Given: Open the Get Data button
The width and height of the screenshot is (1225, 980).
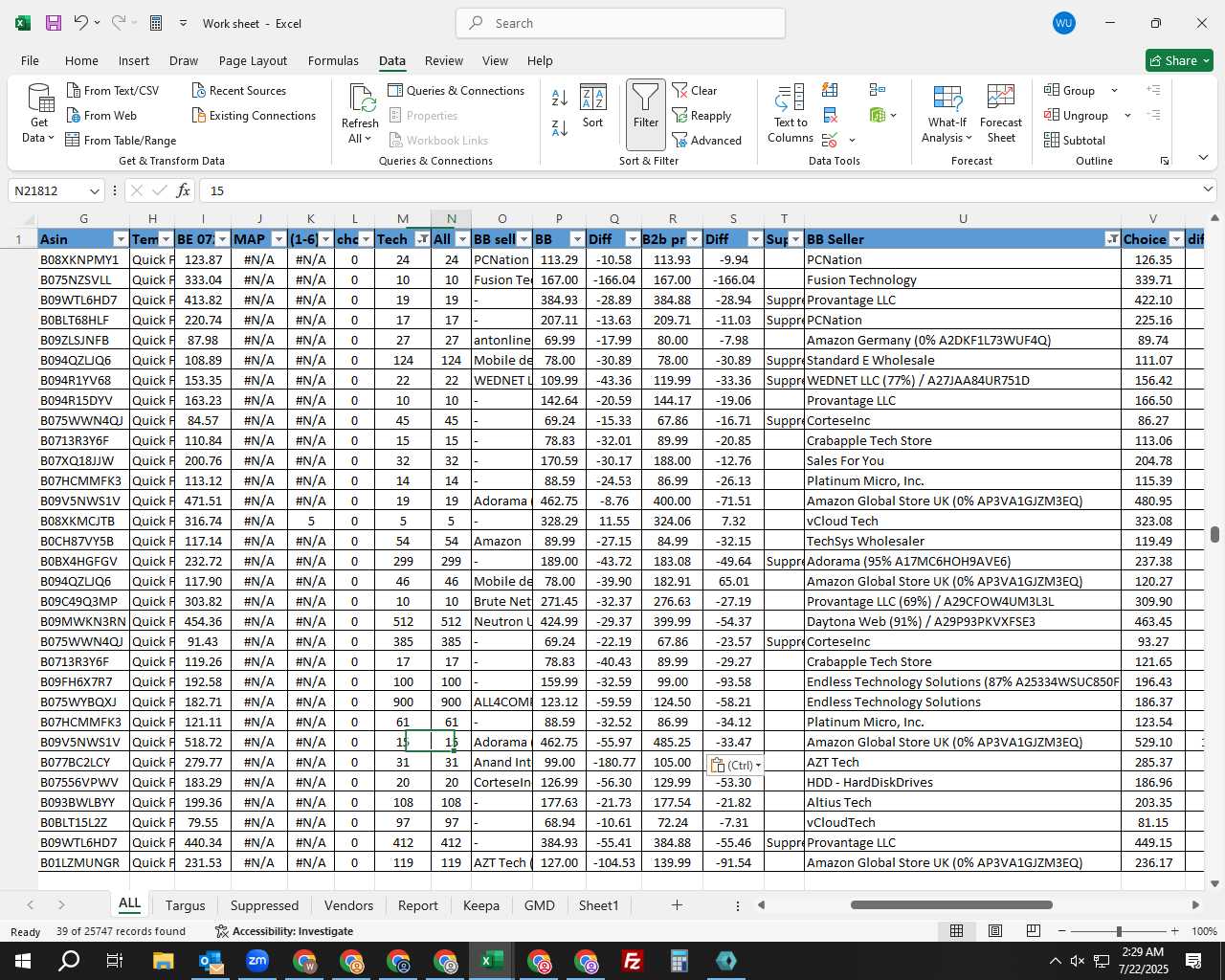Looking at the screenshot, I should pyautogui.click(x=39, y=113).
